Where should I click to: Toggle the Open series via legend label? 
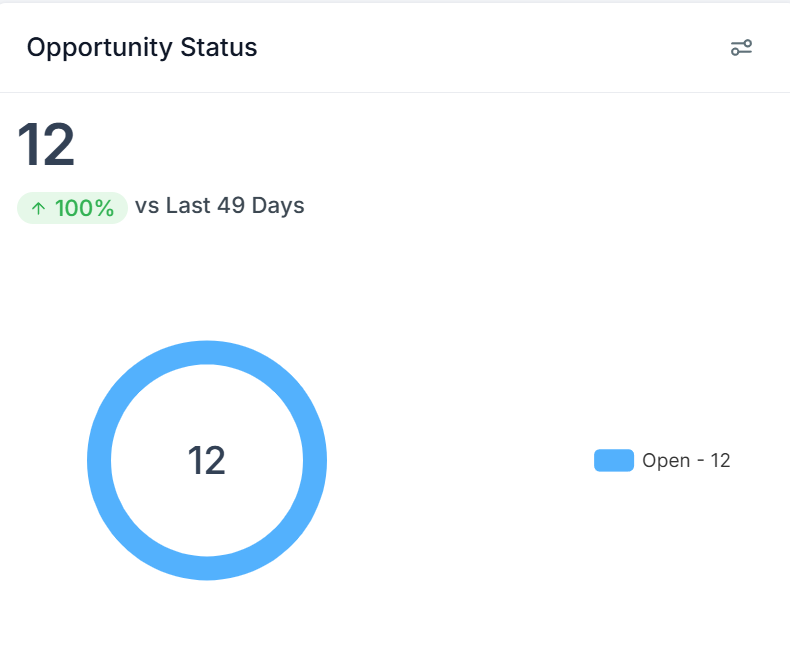[x=686, y=460]
